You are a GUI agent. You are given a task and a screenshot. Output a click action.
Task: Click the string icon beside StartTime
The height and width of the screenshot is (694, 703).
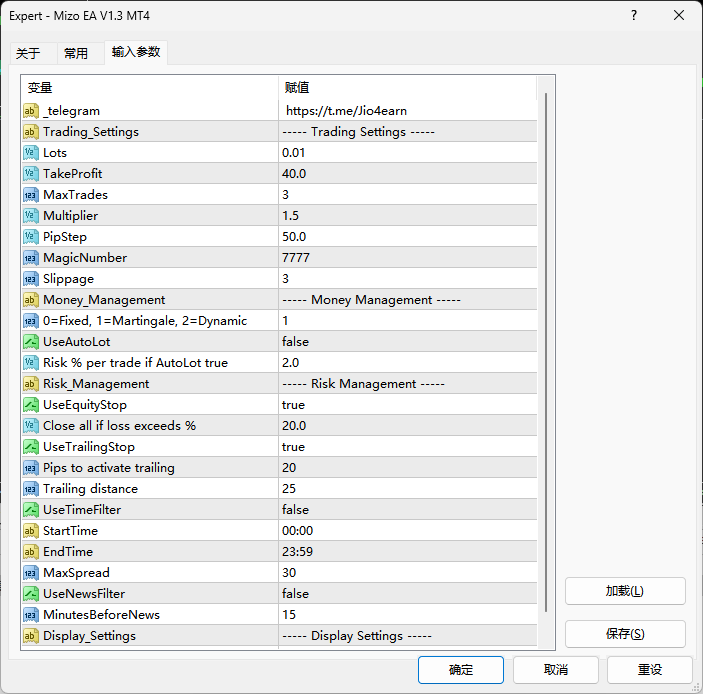click(x=30, y=531)
